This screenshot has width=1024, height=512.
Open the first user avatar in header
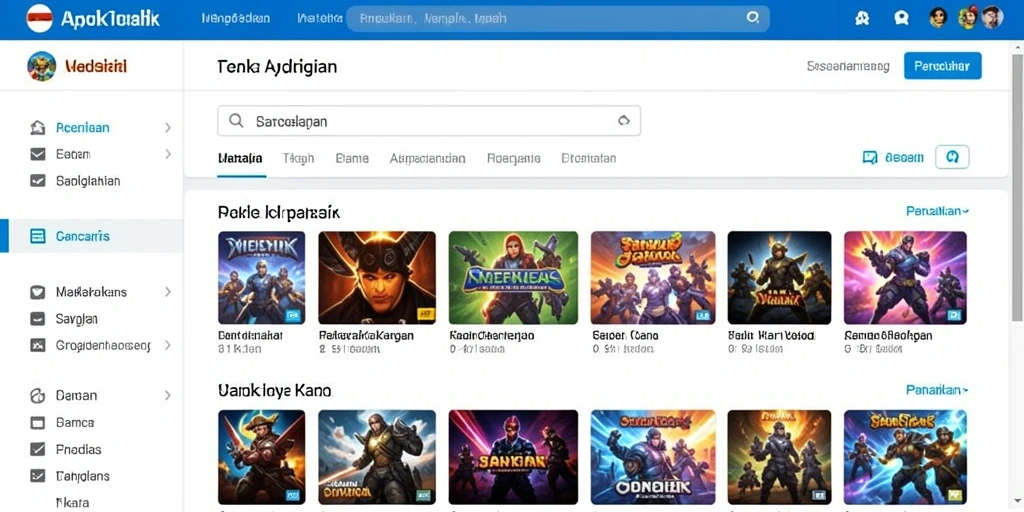click(x=938, y=18)
